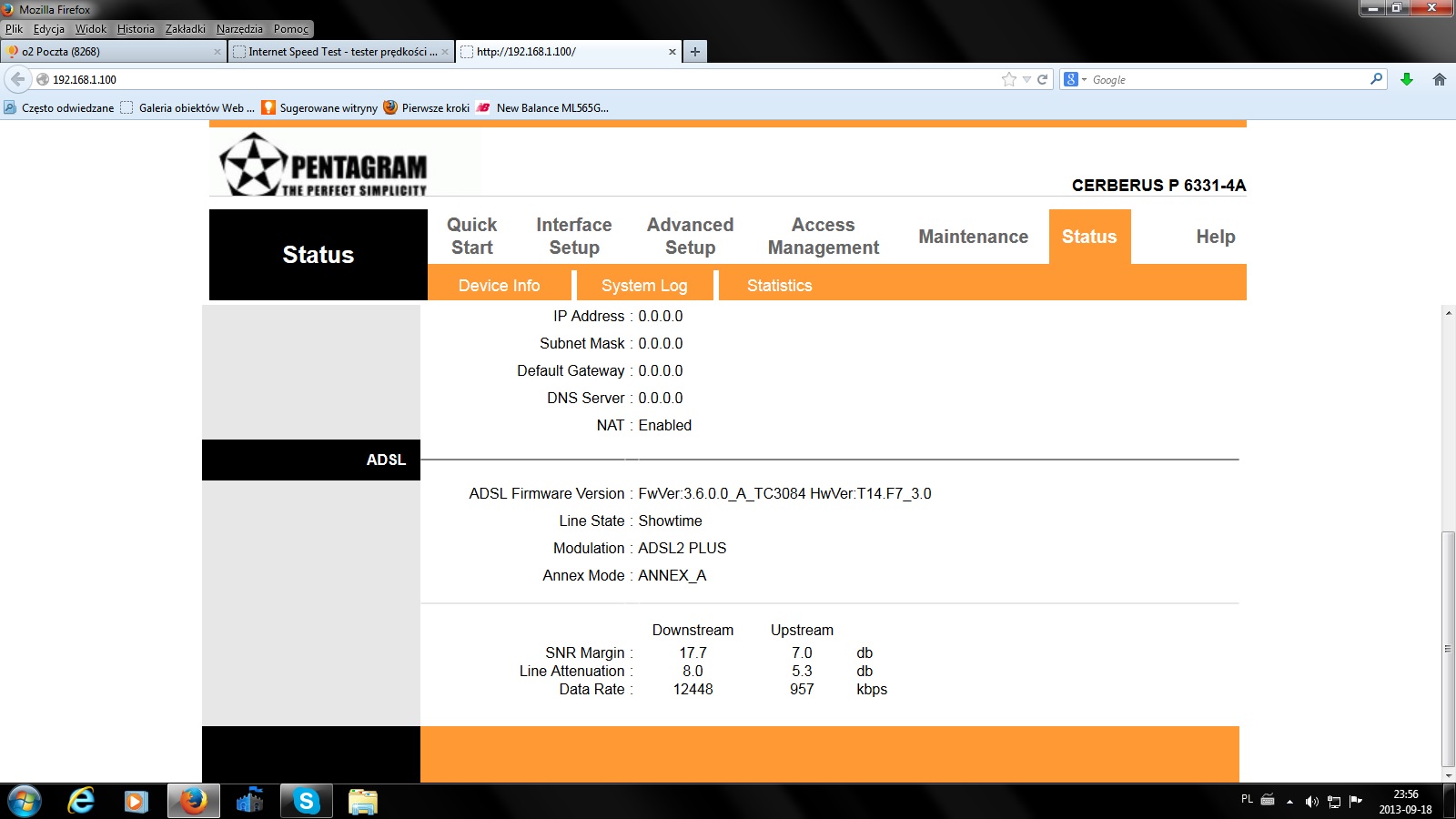Open Advanced Setup section

point(690,237)
